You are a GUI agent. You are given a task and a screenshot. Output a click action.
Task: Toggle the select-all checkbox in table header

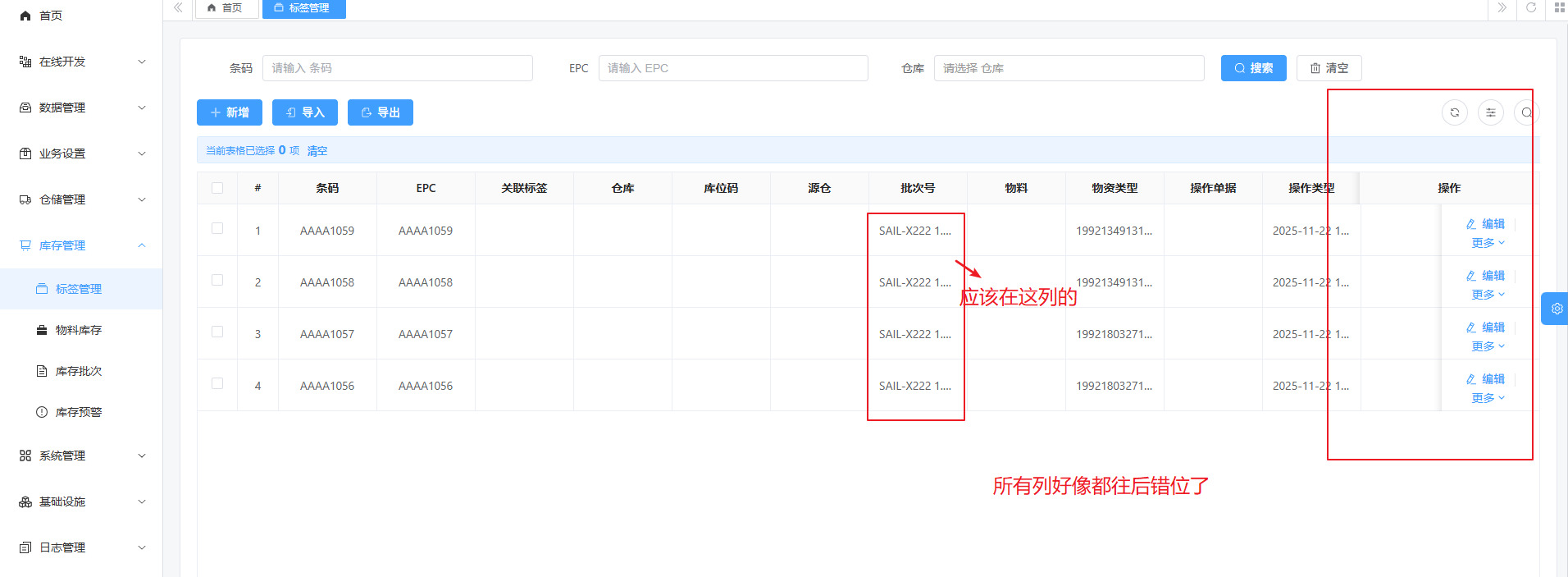click(x=217, y=188)
